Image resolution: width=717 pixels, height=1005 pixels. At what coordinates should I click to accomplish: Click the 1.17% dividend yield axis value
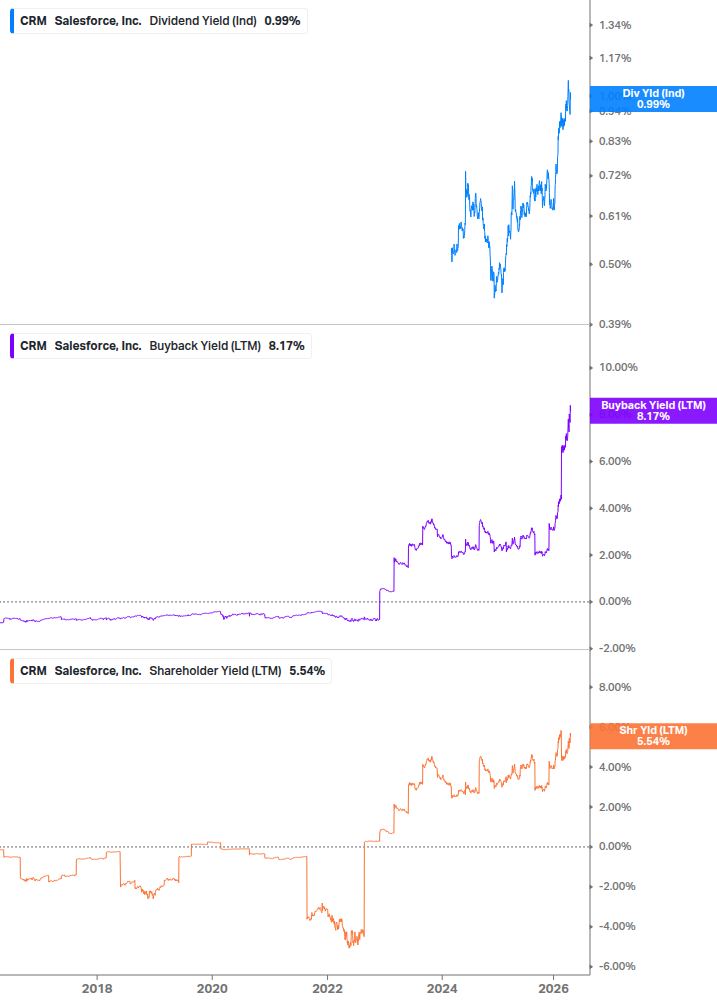615,58
